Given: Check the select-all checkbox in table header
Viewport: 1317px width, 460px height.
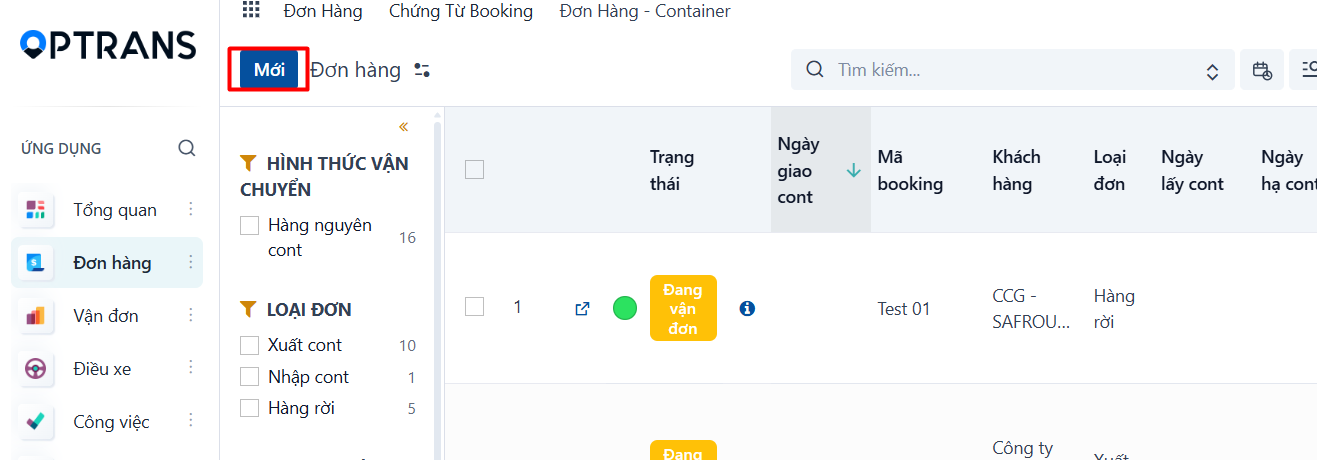Looking at the screenshot, I should pyautogui.click(x=474, y=170).
